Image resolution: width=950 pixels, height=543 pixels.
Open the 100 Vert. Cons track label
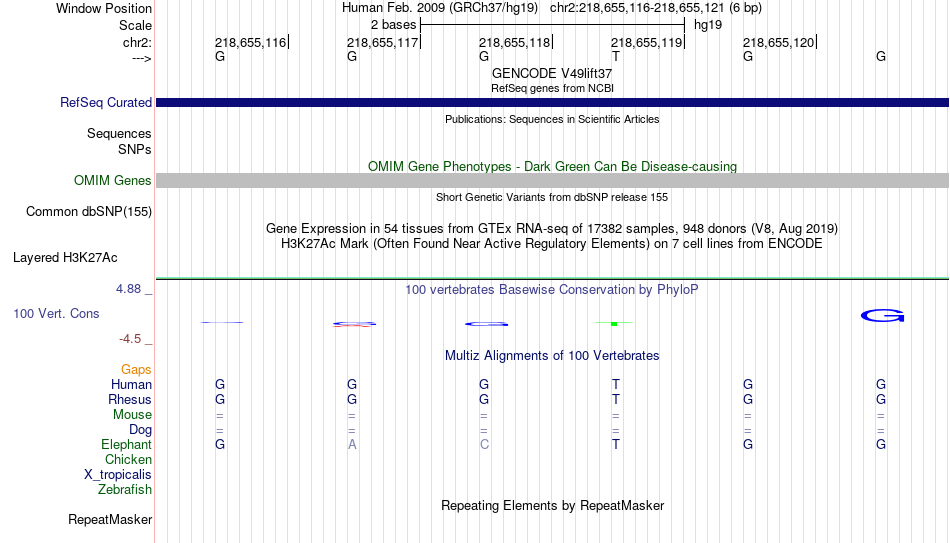[x=56, y=313]
